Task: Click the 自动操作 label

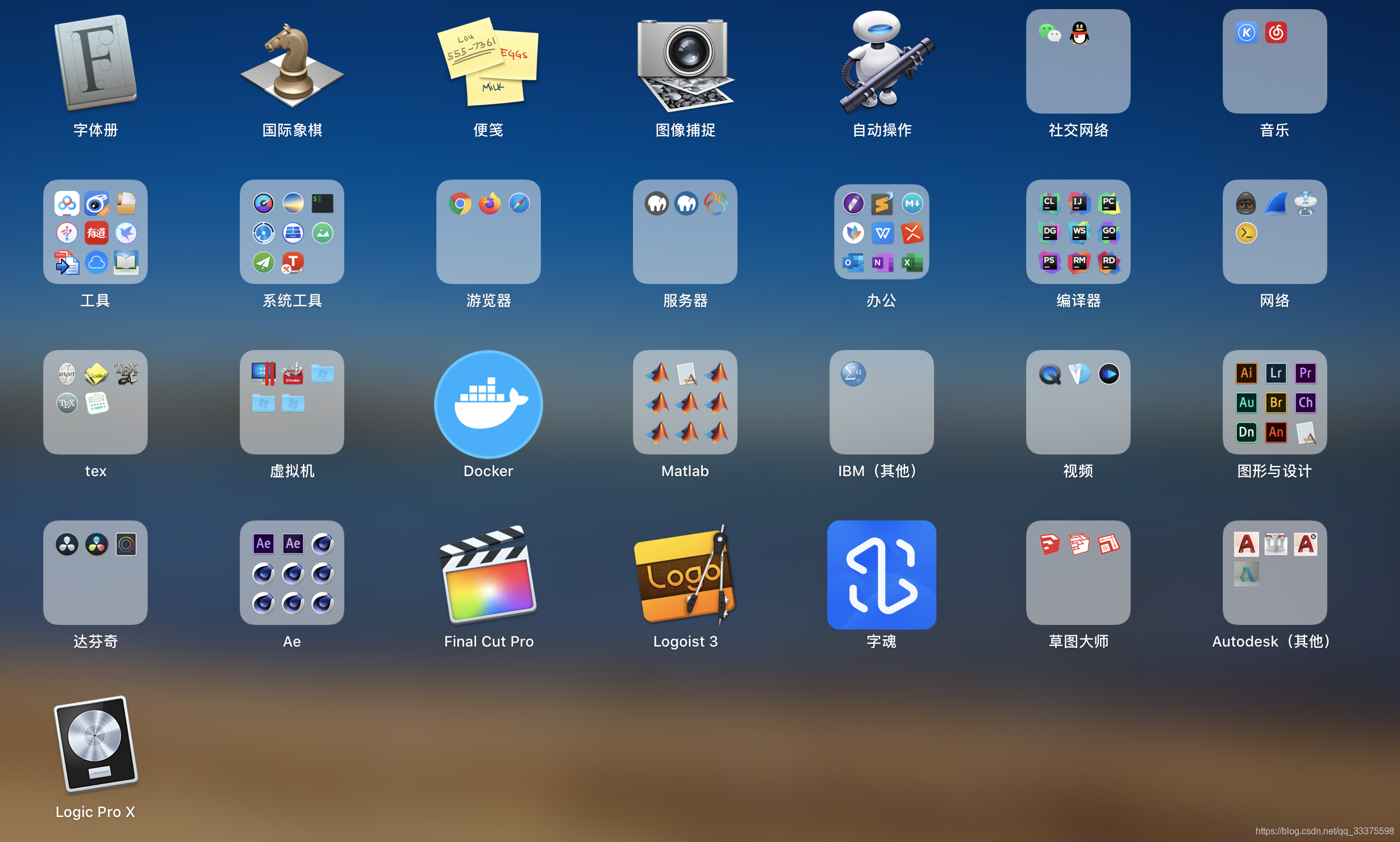Action: pyautogui.click(x=882, y=130)
